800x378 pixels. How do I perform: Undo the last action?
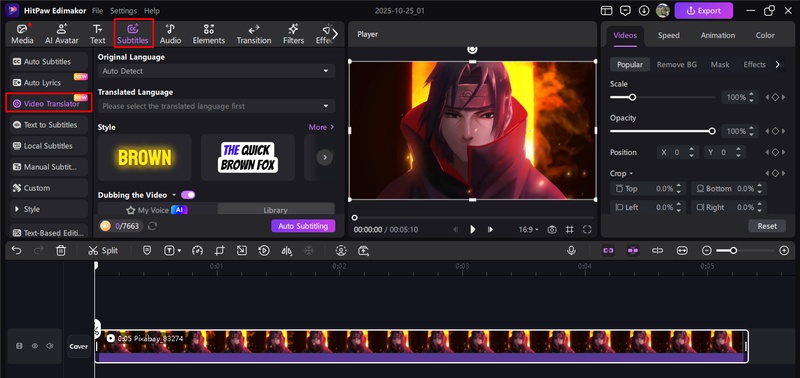16,250
